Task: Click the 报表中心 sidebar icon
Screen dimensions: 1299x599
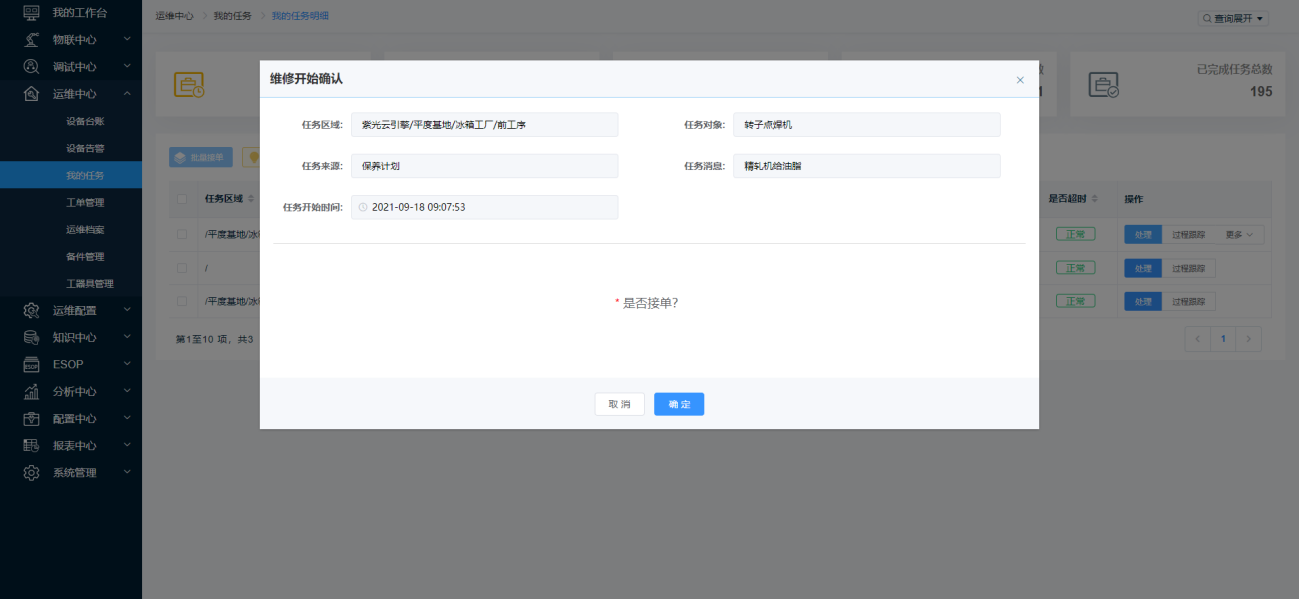Action: pyautogui.click(x=31, y=445)
